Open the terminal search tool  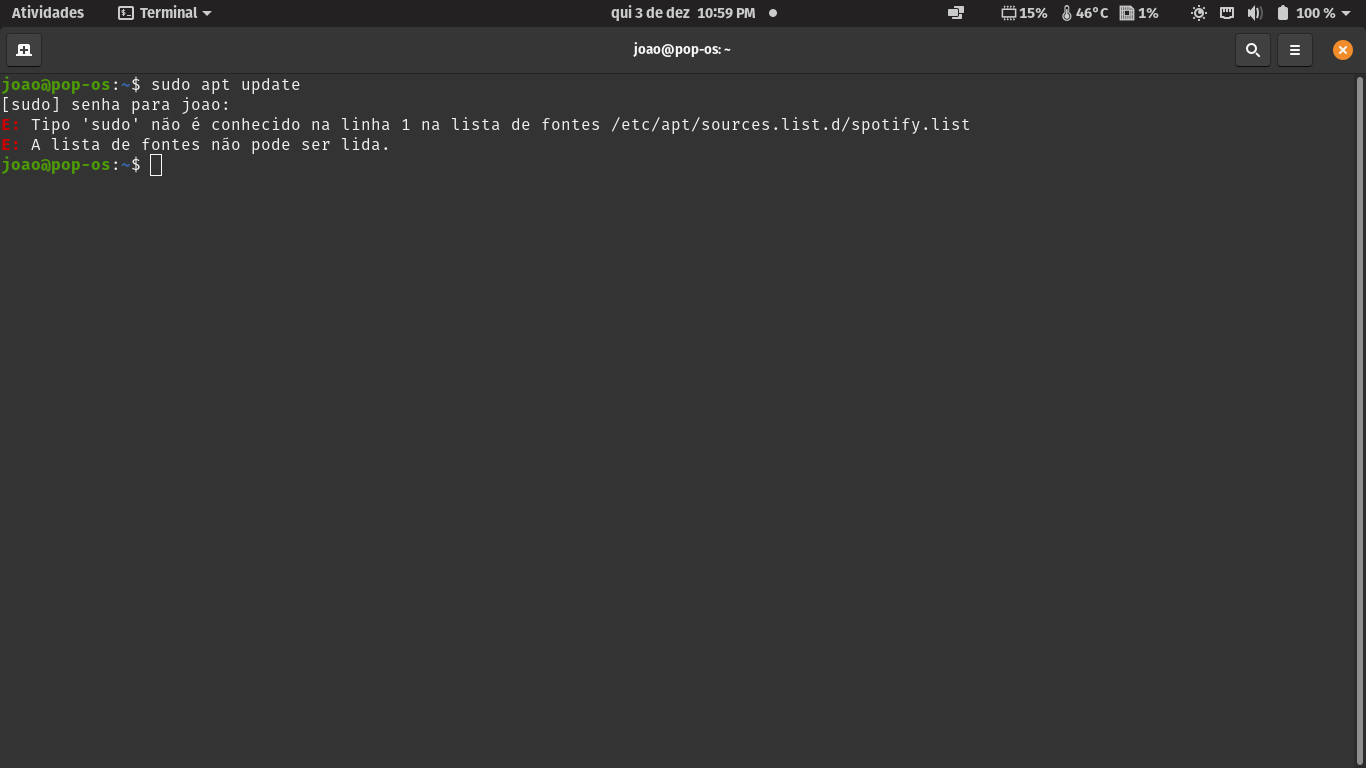(x=1252, y=50)
